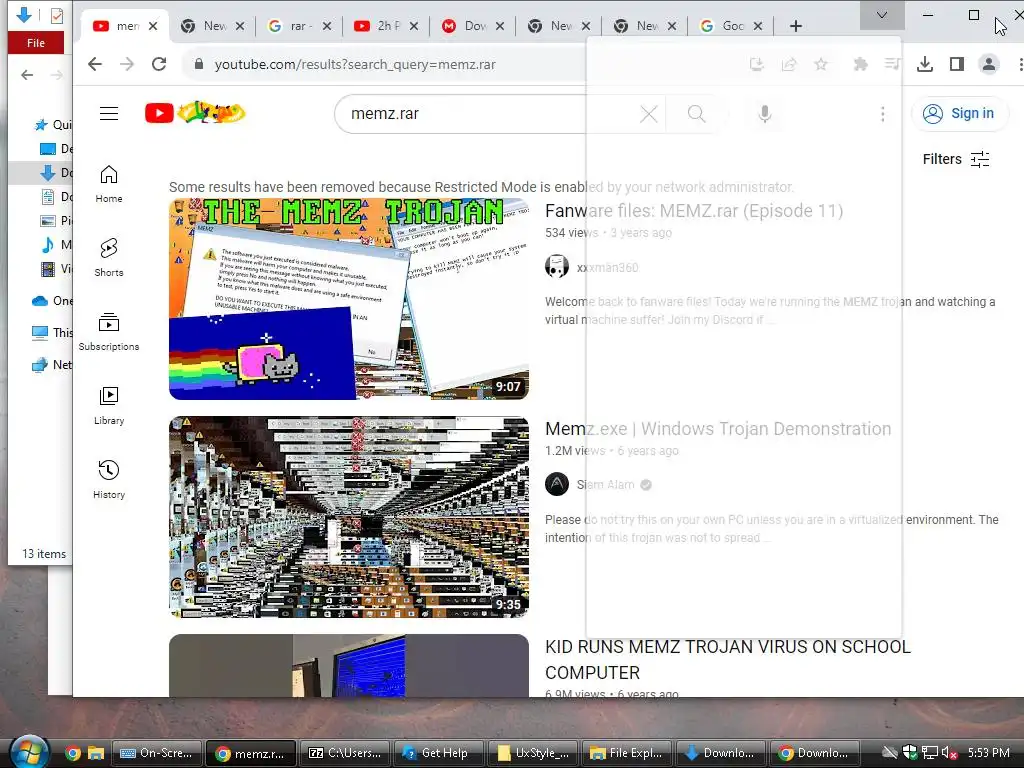This screenshot has width=1024, height=768.
Task: Open 7-Zip C:\Users taskbar button
Action: (x=345, y=753)
